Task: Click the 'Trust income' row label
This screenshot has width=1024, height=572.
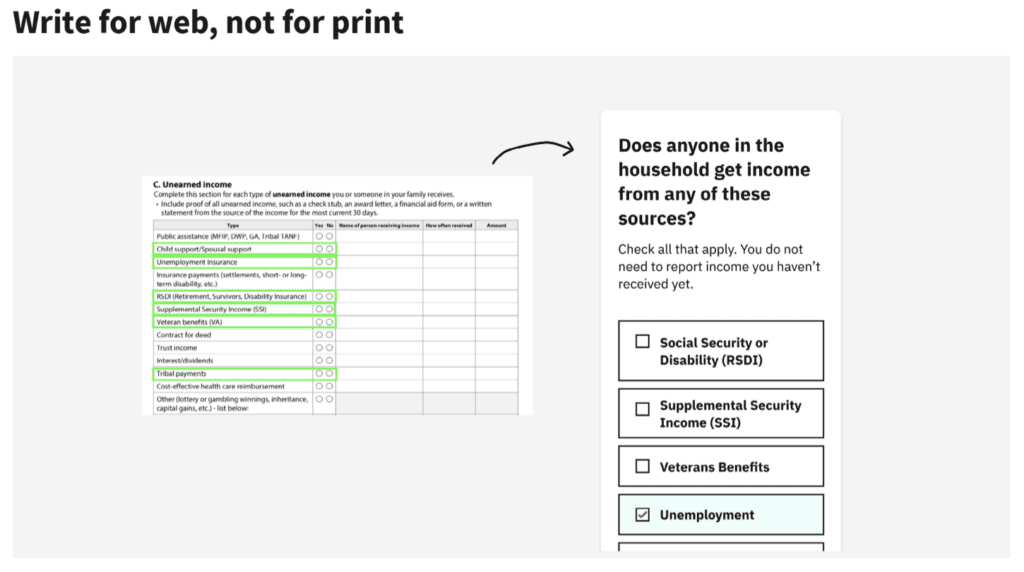Action: pos(176,348)
